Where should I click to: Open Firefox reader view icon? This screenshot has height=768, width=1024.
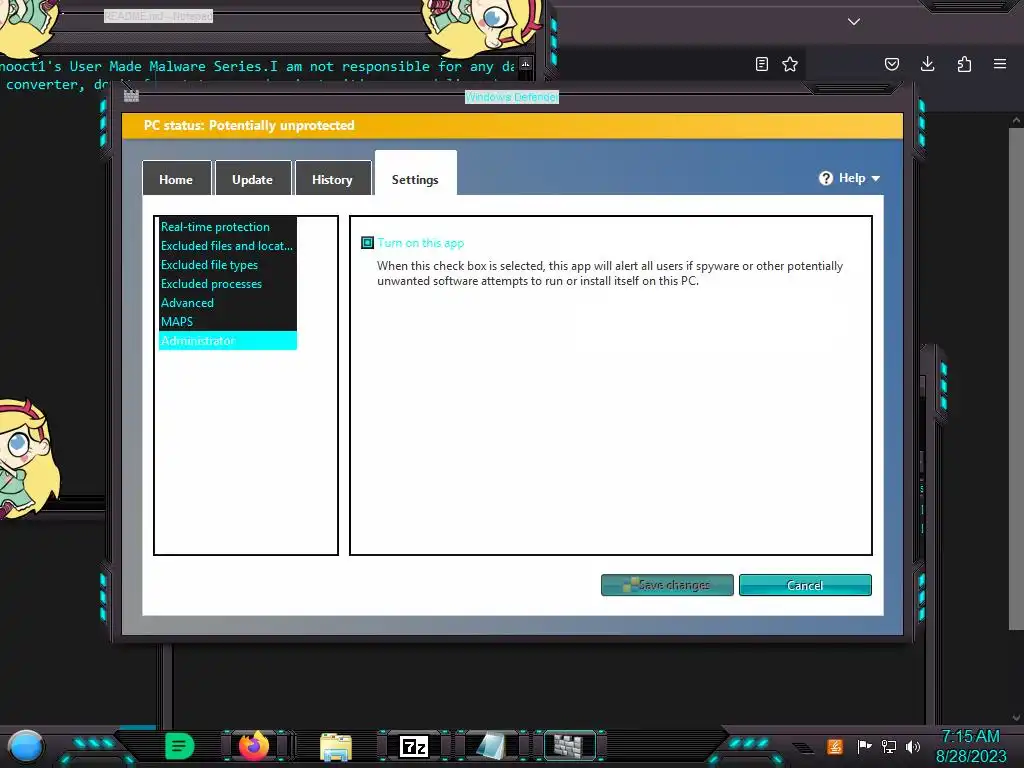(x=761, y=64)
